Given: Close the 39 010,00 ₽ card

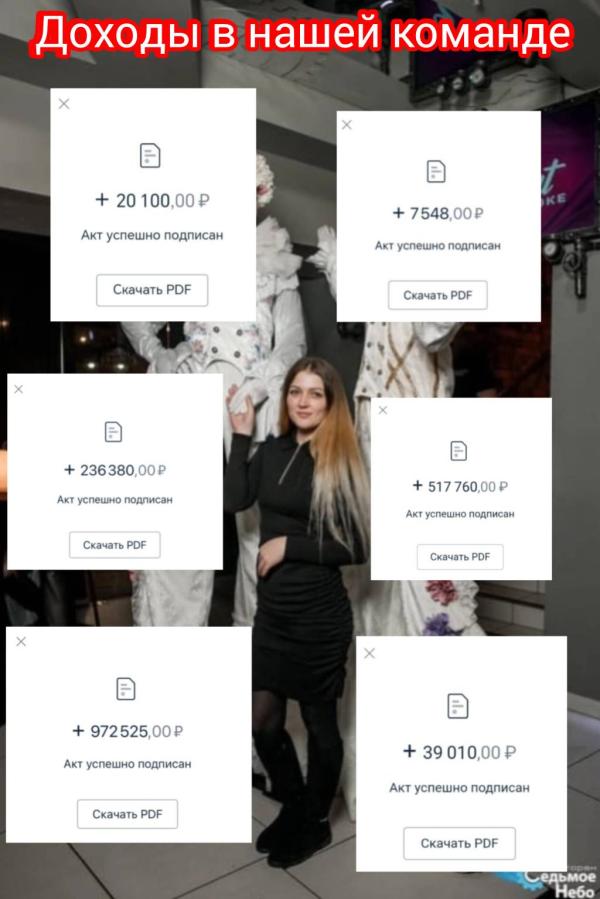Looking at the screenshot, I should [x=369, y=653].
